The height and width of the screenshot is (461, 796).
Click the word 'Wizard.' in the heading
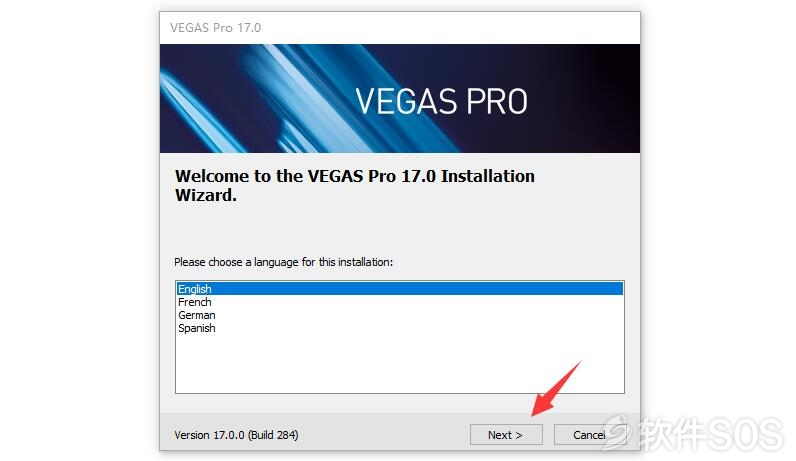click(206, 195)
